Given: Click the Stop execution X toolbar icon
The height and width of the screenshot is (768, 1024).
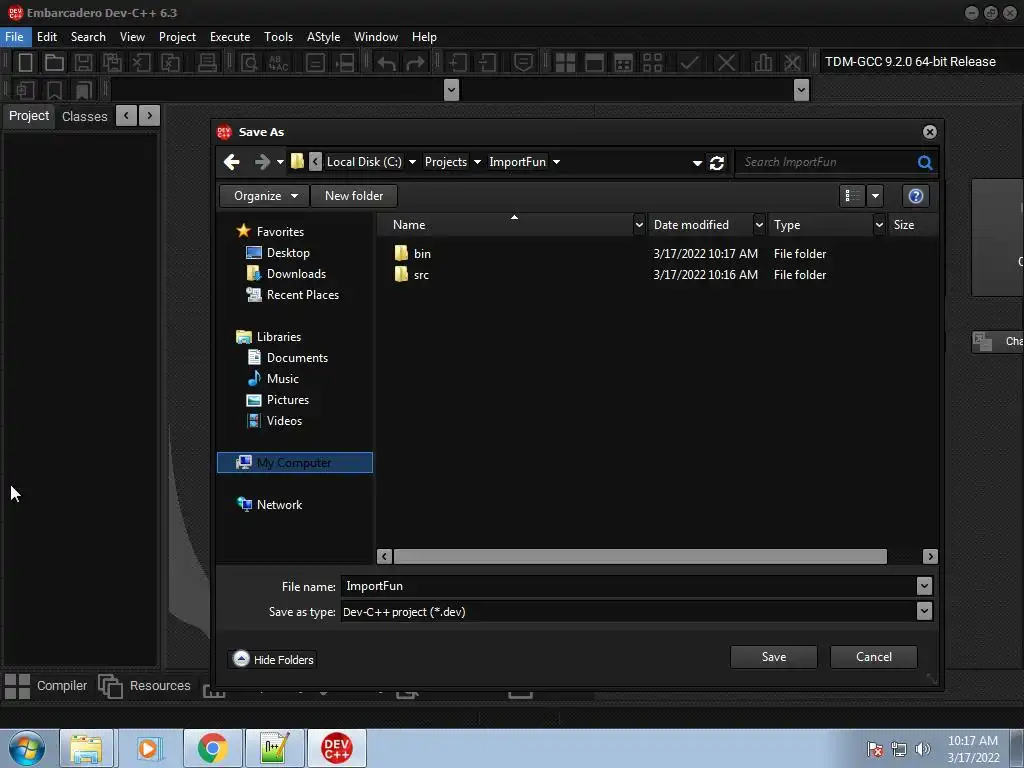Looking at the screenshot, I should coord(726,63).
